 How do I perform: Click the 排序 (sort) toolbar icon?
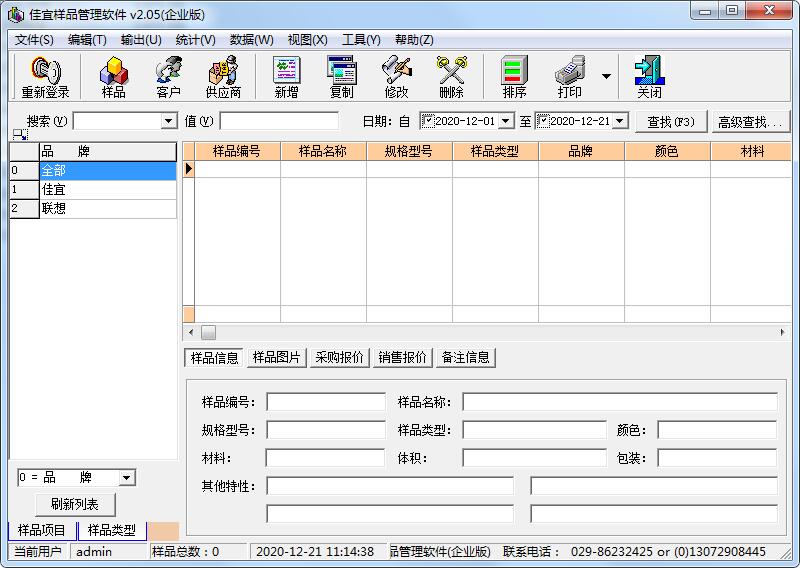(x=514, y=77)
